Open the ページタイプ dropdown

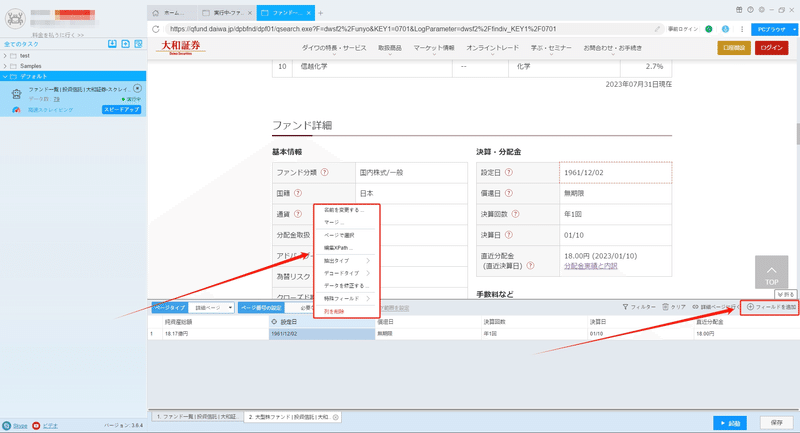coord(211,308)
